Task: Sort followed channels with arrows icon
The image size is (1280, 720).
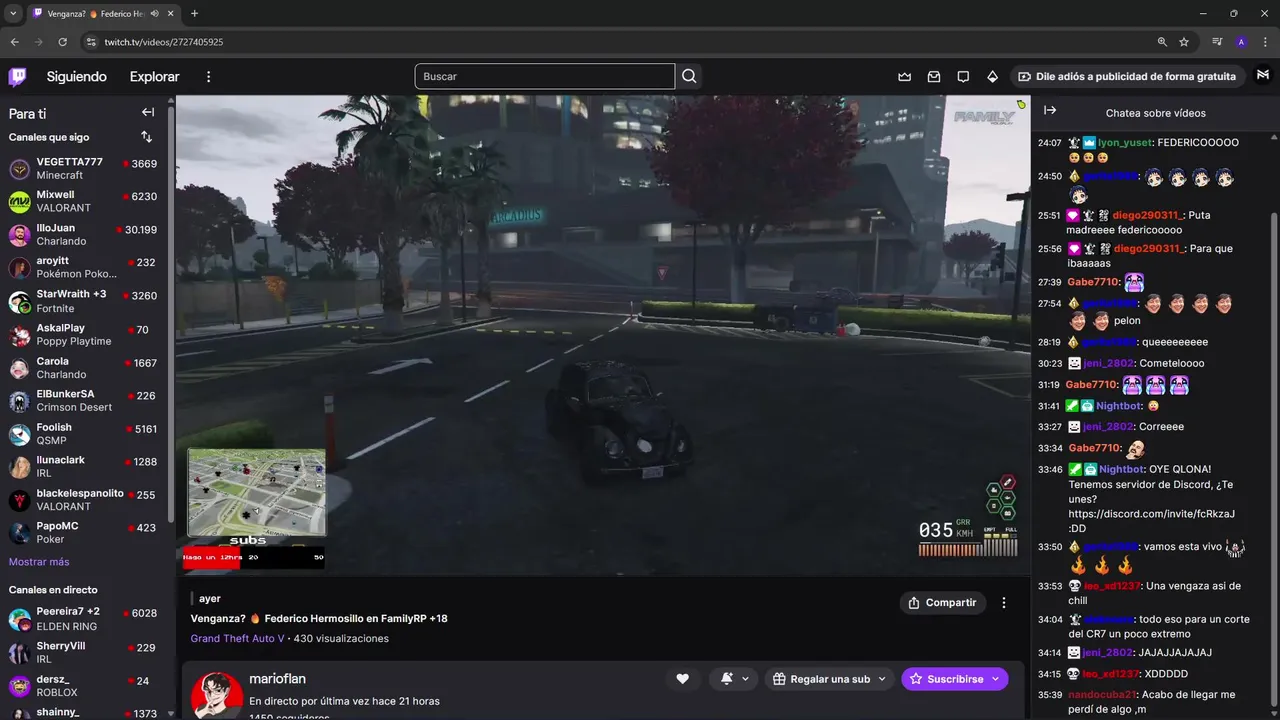Action: click(x=146, y=137)
